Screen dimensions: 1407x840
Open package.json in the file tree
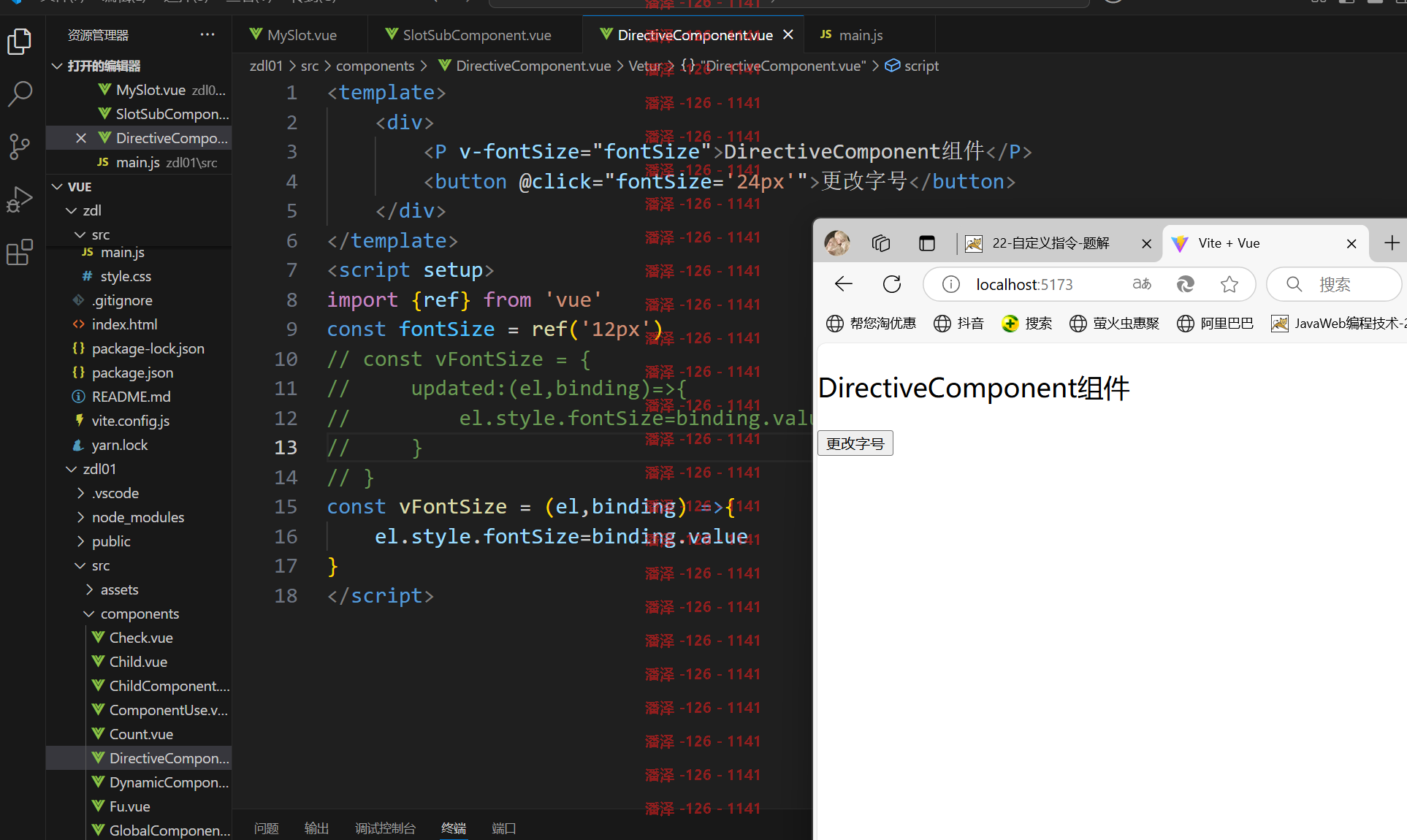pos(139,373)
